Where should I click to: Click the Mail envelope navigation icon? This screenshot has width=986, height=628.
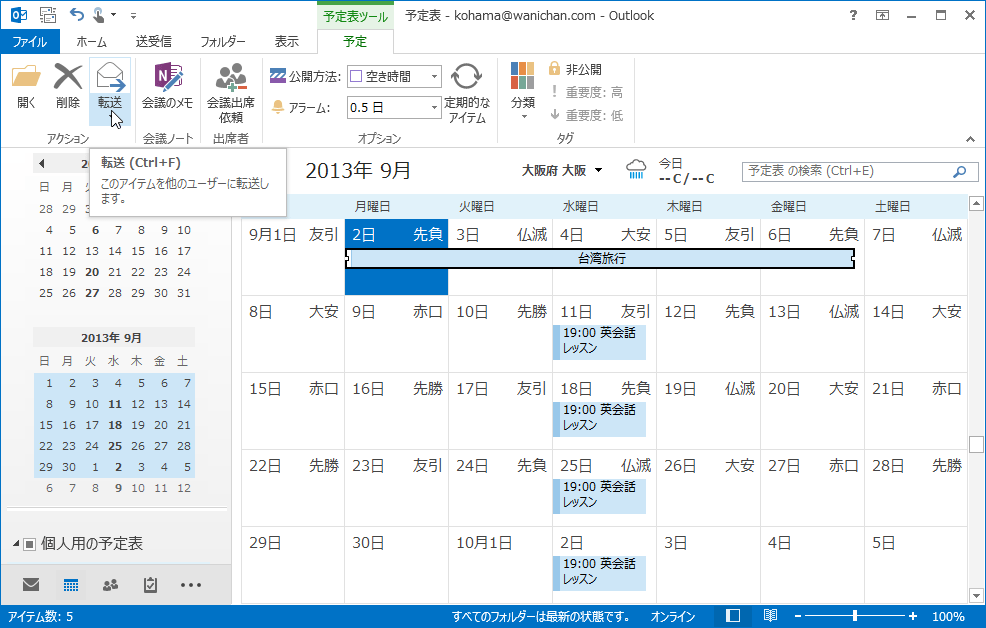tap(31, 585)
